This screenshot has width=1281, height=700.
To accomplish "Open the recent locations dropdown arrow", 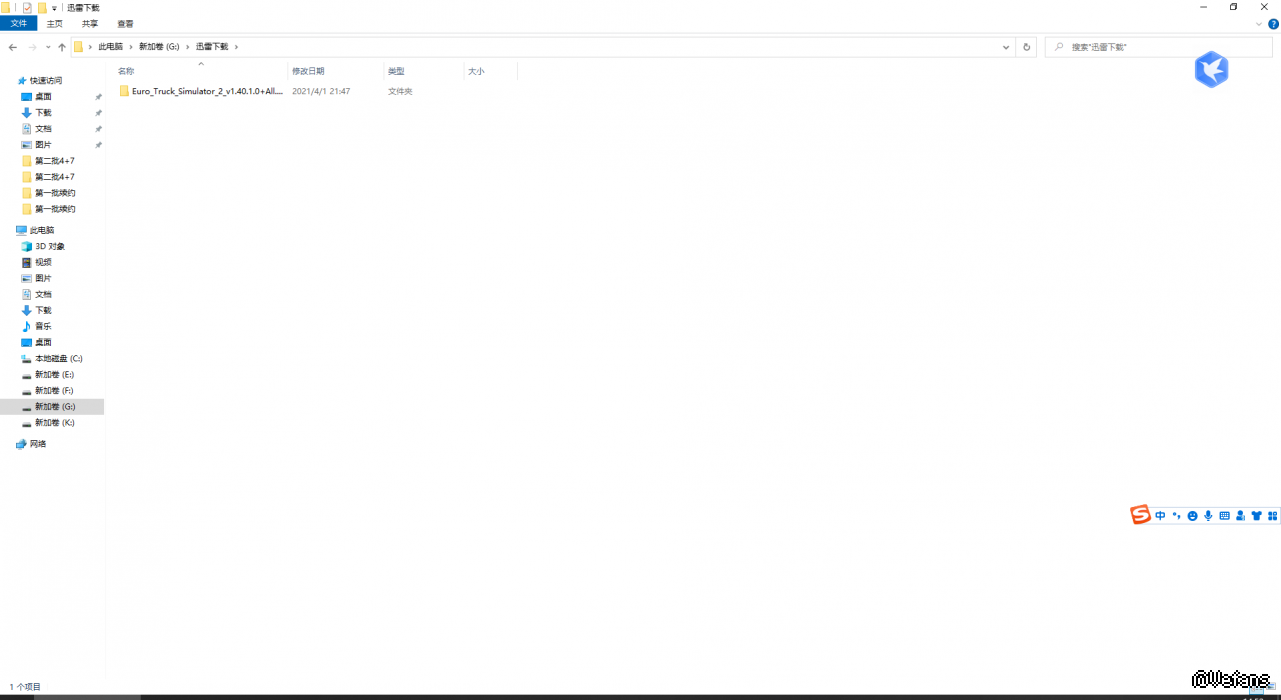I will click(47, 47).
